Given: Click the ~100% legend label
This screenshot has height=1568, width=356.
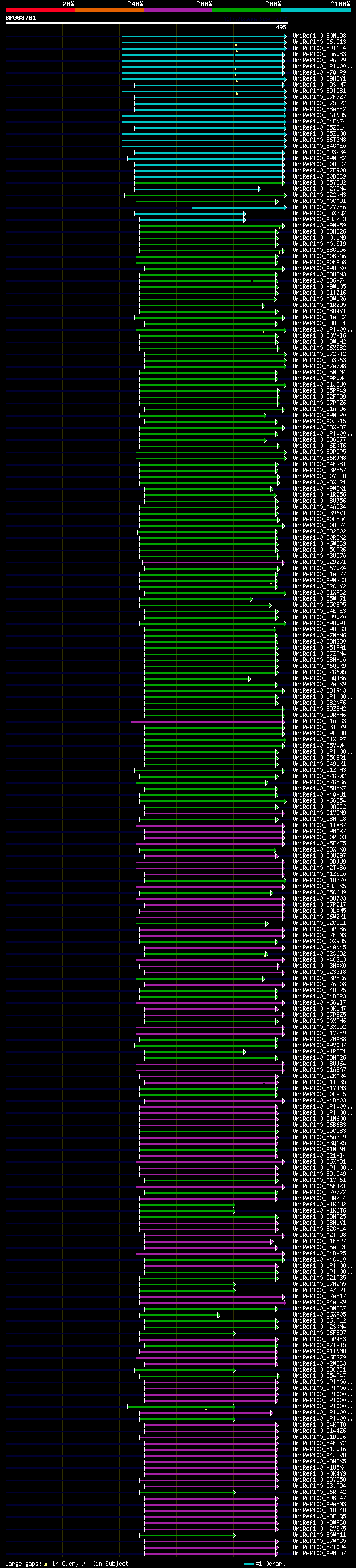Looking at the screenshot, I should point(342,4).
